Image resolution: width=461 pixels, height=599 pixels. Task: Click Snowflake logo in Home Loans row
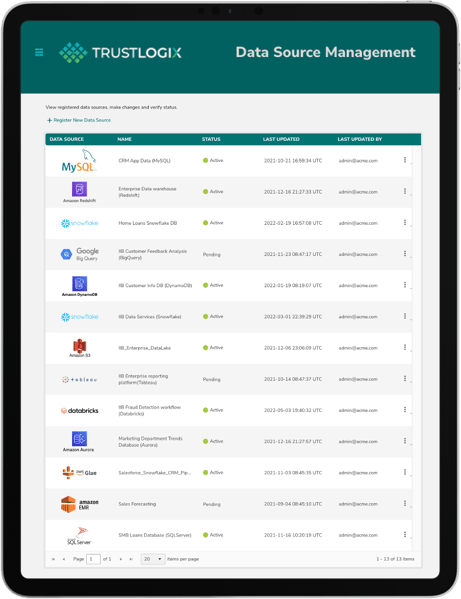[x=79, y=223]
